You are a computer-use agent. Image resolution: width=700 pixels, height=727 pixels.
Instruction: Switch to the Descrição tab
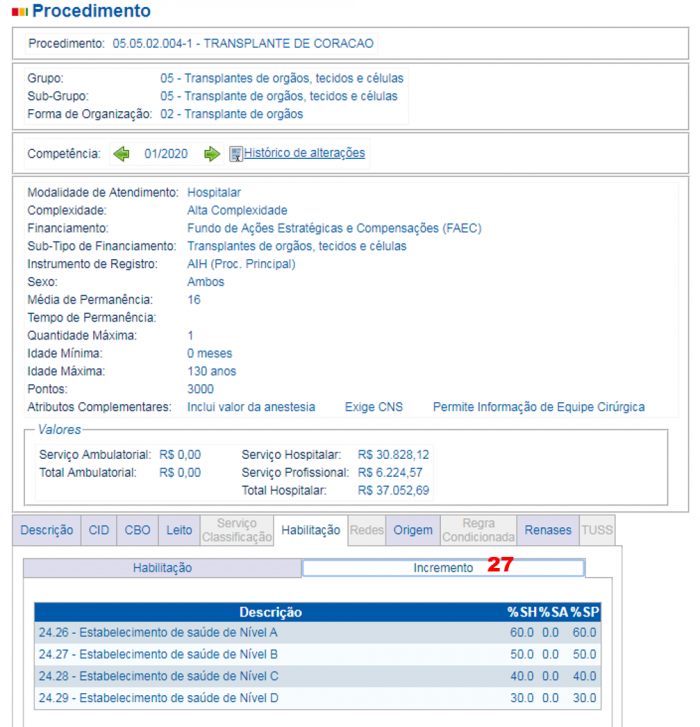(x=47, y=530)
